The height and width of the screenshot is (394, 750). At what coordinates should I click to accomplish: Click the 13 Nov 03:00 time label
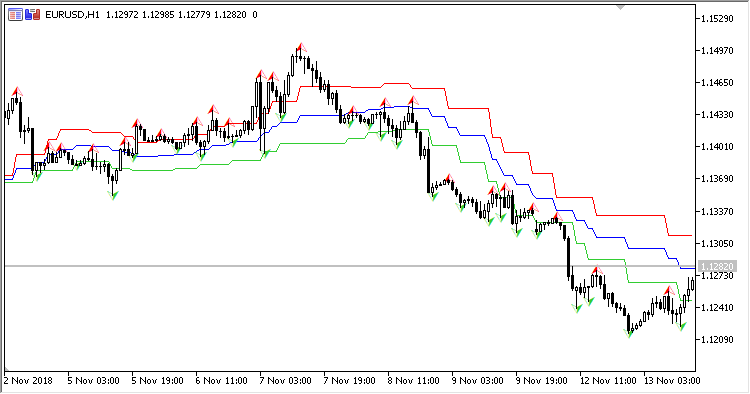[x=672, y=381]
